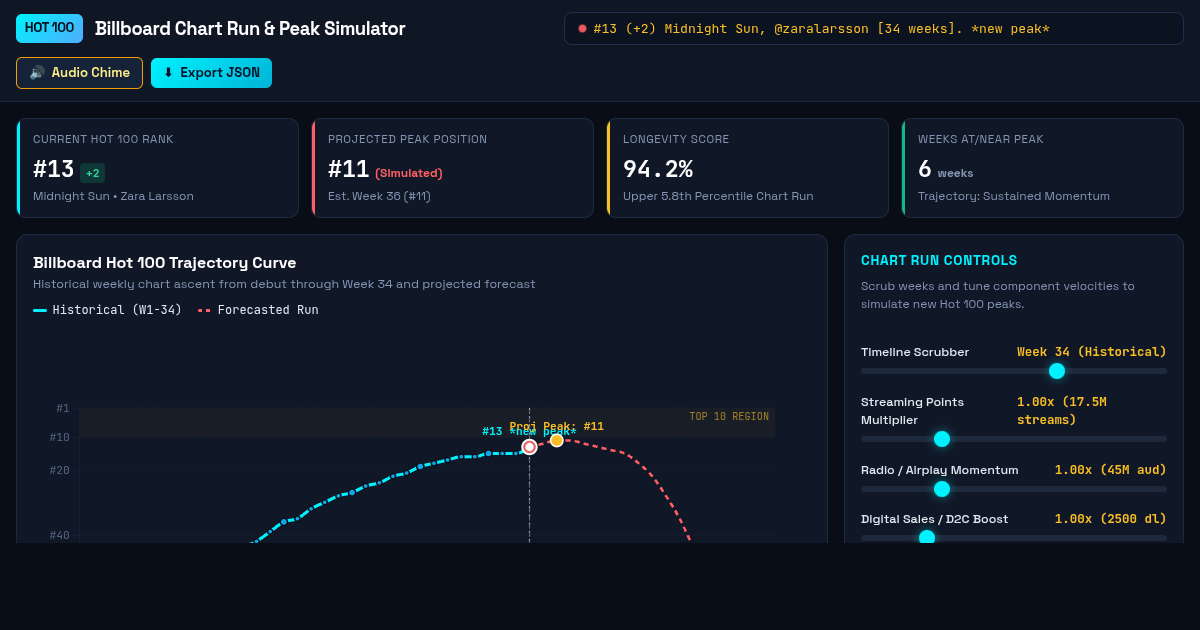Click the Timeline Scrubber slider handle

pyautogui.click(x=1057, y=371)
